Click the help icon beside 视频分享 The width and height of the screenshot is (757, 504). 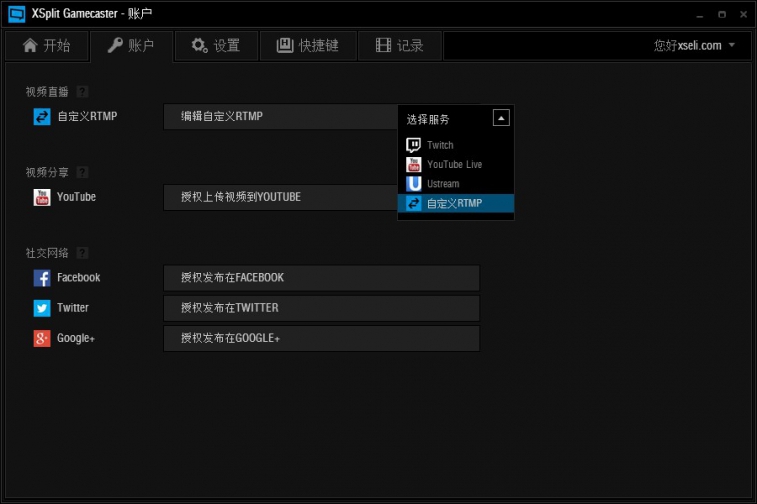(83, 172)
